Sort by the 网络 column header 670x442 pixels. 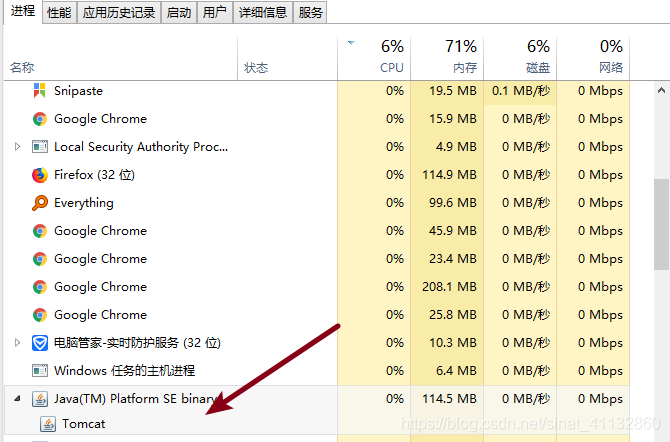coord(593,59)
